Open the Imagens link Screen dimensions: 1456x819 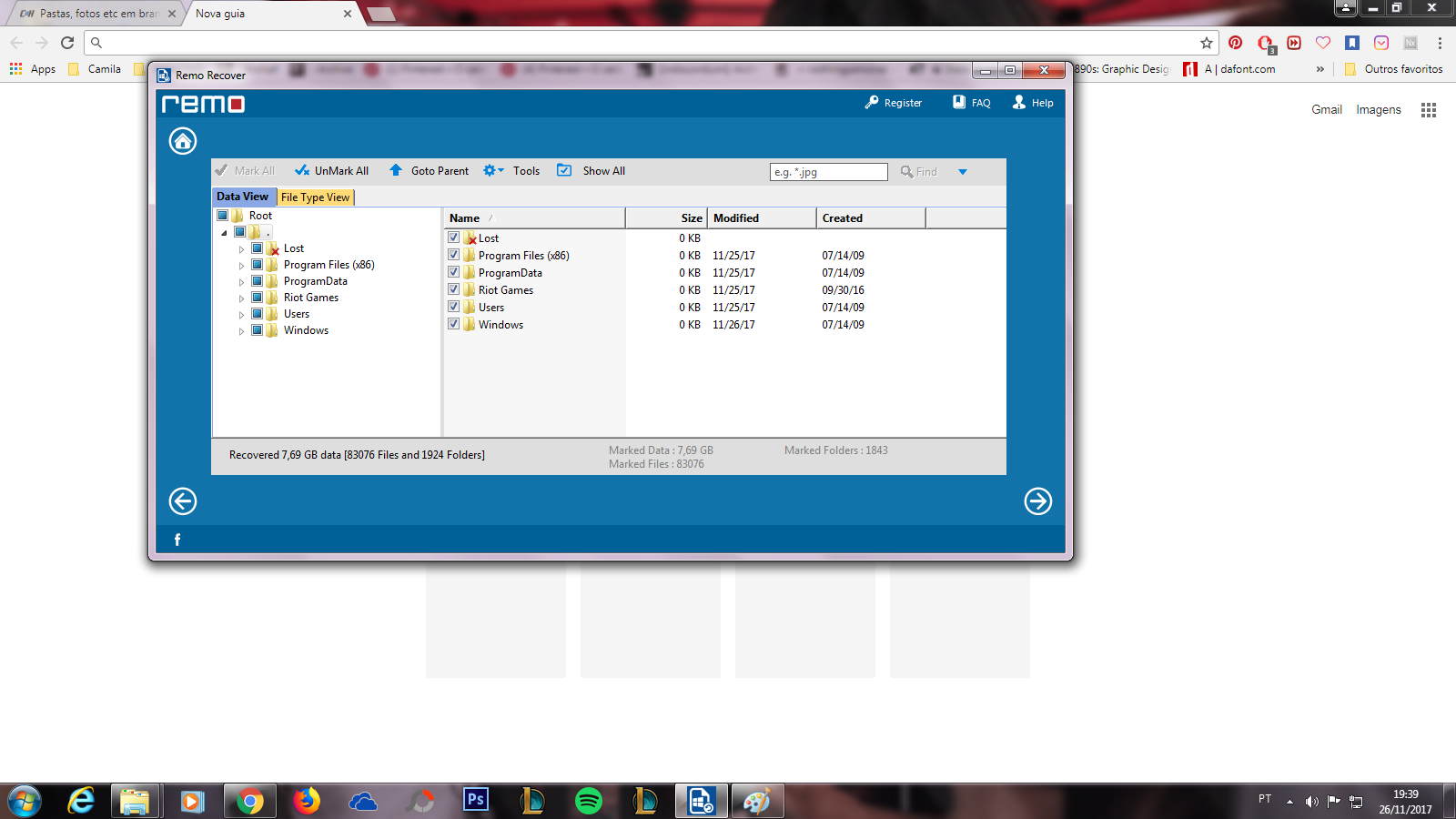[1379, 110]
